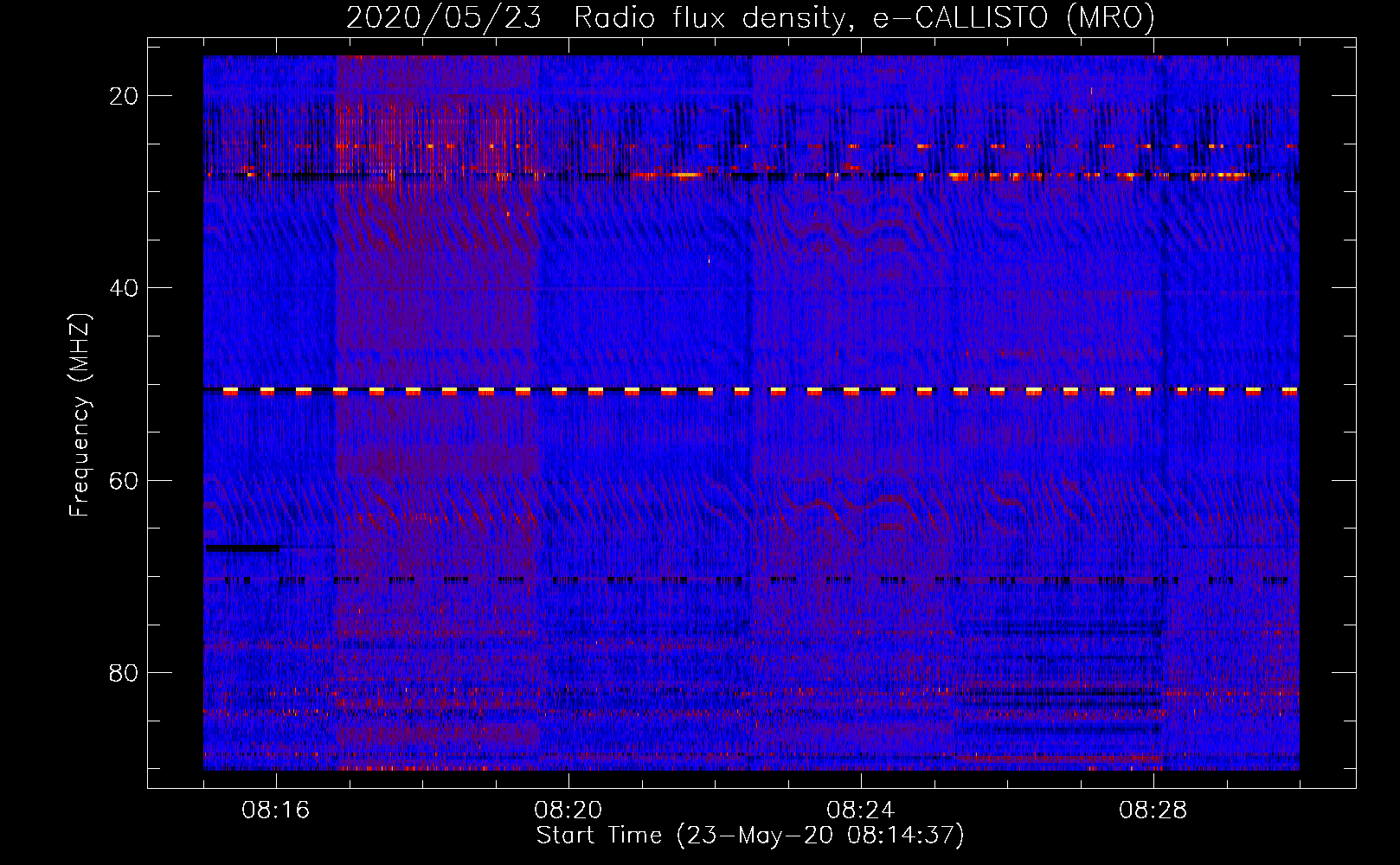1400x865 pixels.
Task: Click the "Frequency (MHZ)" axis label
Action: pos(80,414)
